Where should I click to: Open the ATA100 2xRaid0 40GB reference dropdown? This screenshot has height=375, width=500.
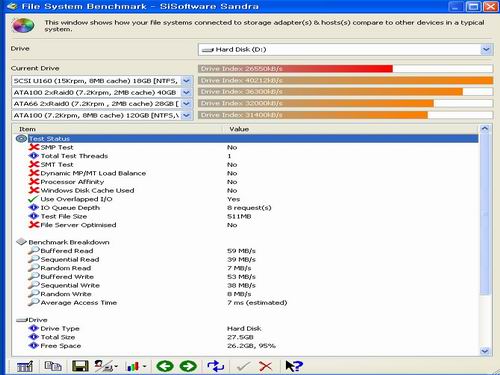point(186,92)
